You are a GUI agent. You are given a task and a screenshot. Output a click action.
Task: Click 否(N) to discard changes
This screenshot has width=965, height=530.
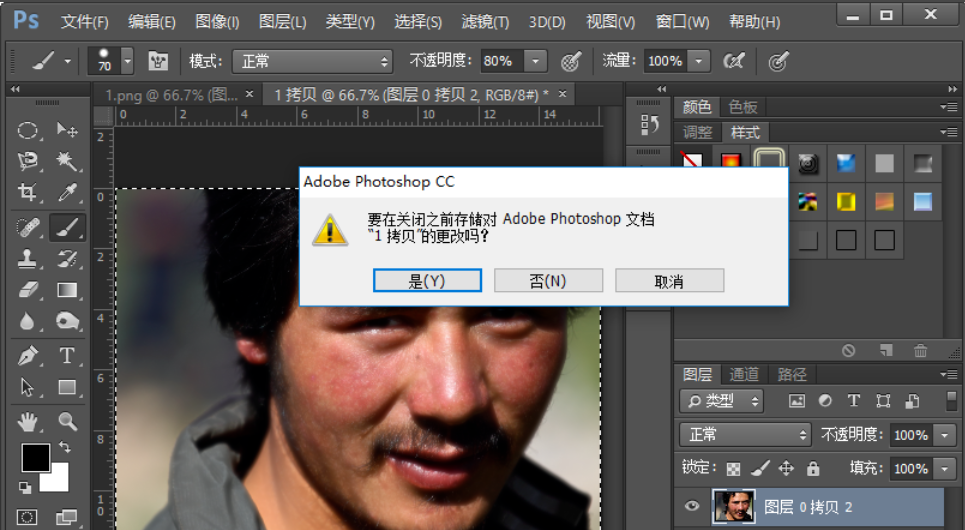548,281
